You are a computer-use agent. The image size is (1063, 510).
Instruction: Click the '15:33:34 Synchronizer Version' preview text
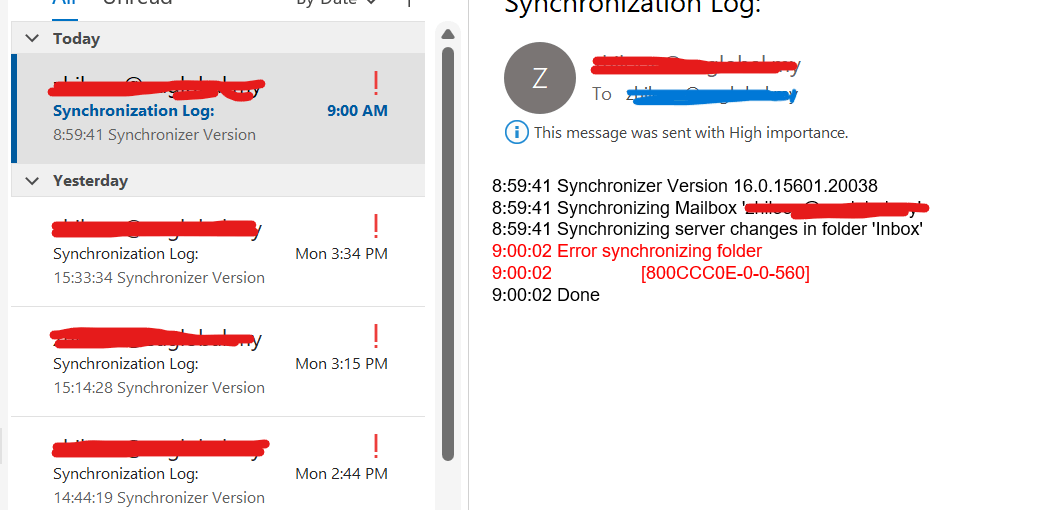[x=159, y=278]
